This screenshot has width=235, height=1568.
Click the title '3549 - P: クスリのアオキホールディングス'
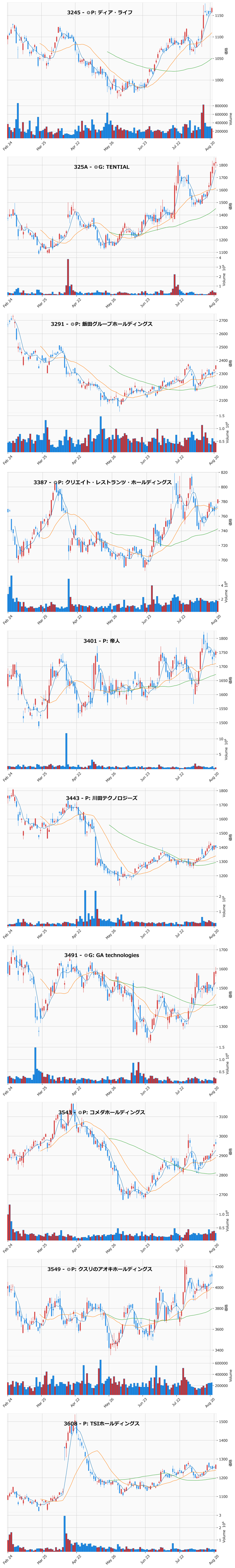[100, 1269]
